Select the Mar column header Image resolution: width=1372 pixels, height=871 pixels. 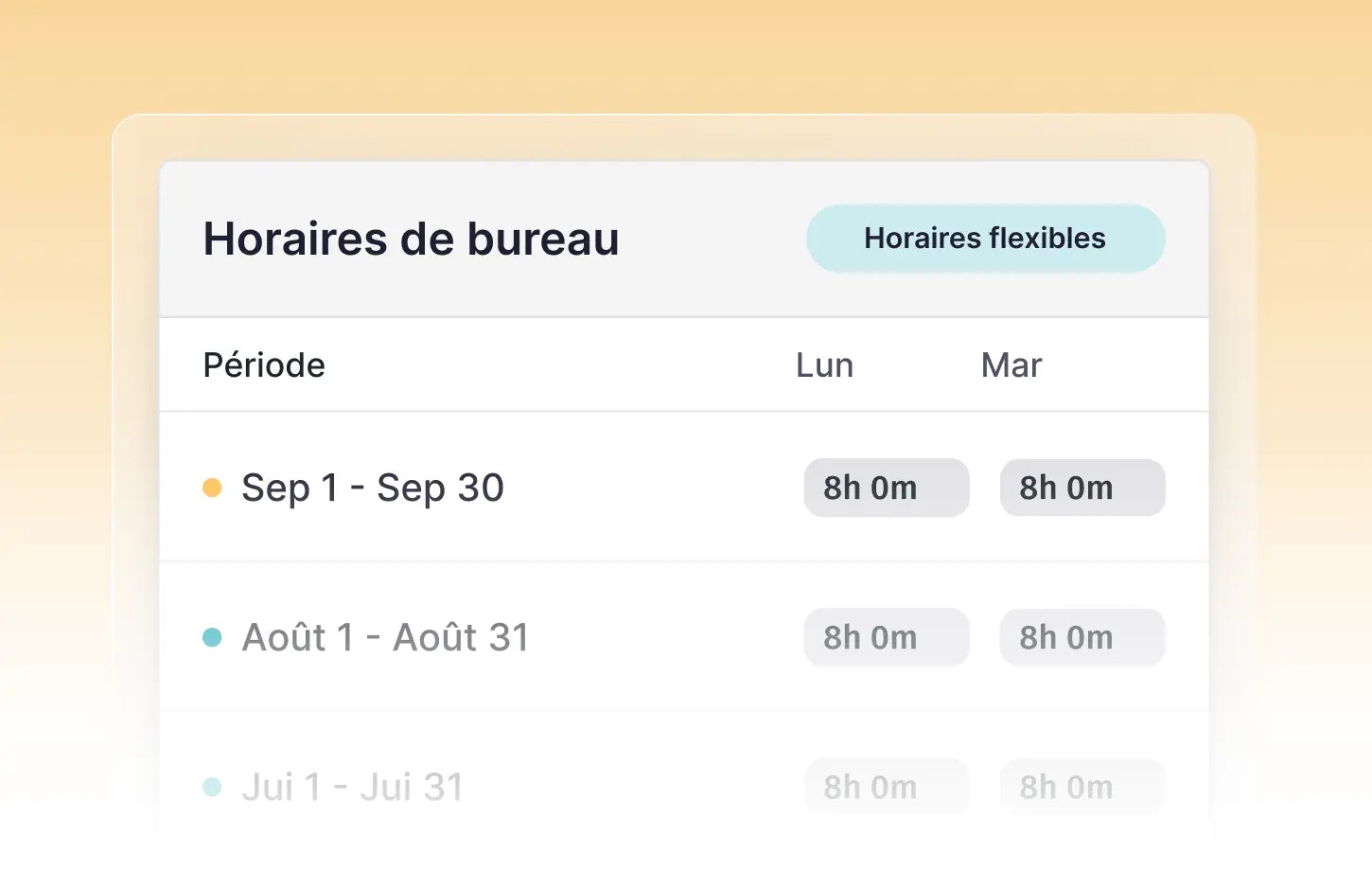(1011, 365)
